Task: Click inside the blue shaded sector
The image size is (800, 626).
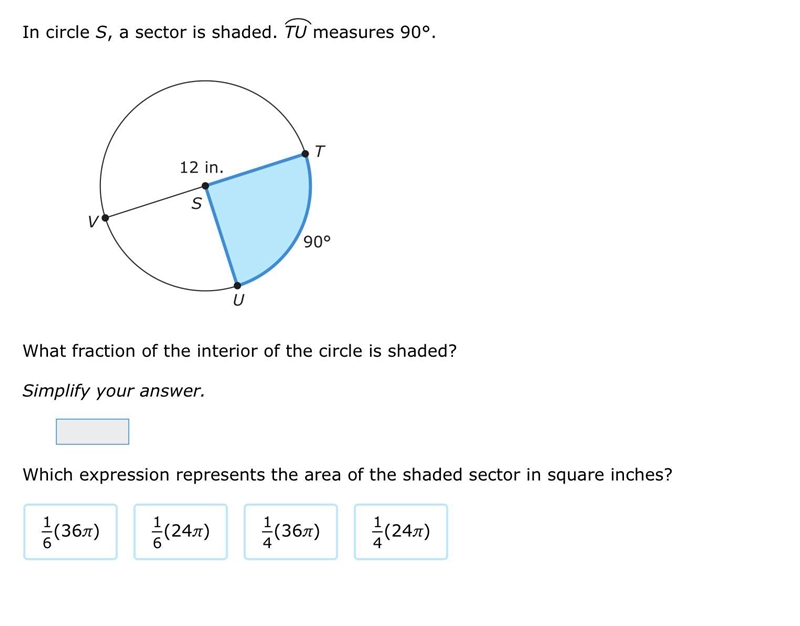Action: [x=260, y=219]
